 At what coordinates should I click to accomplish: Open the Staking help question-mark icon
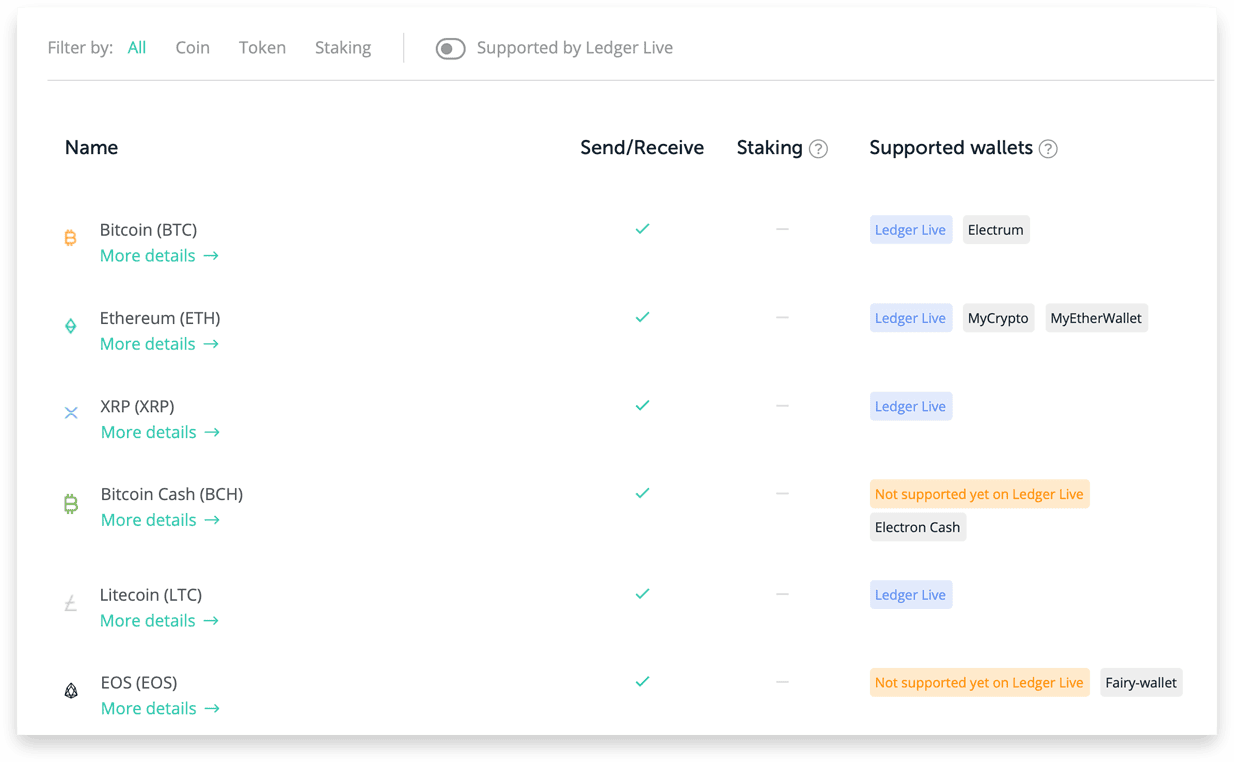[818, 149]
